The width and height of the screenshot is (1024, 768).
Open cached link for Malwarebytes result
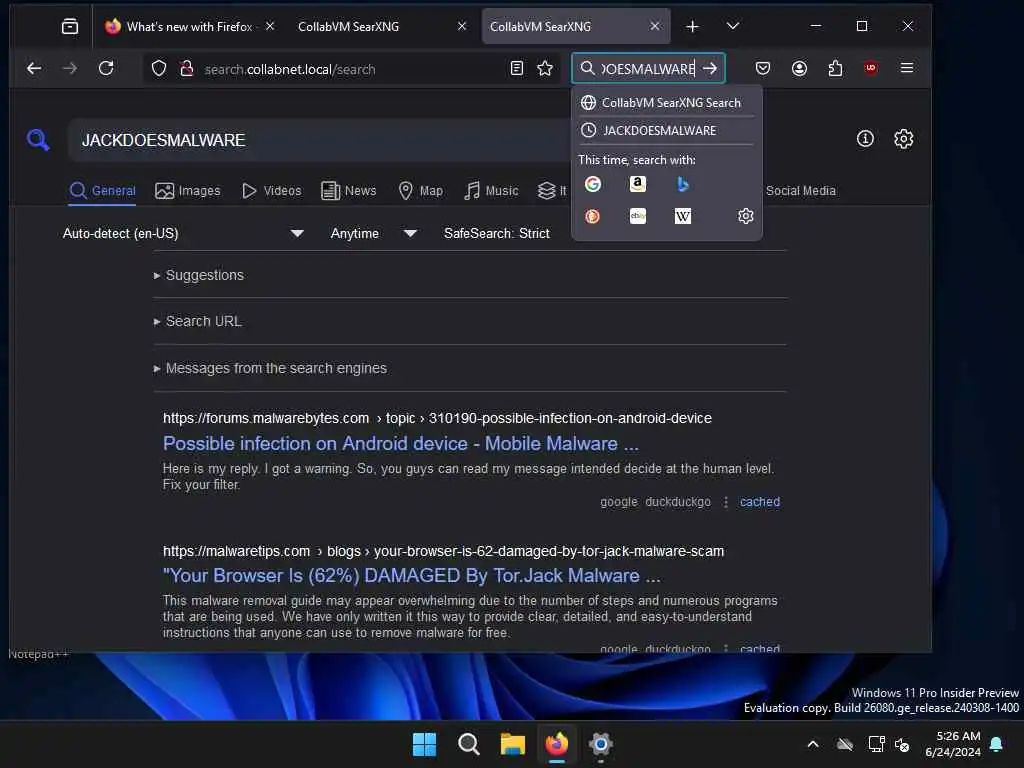(760, 502)
